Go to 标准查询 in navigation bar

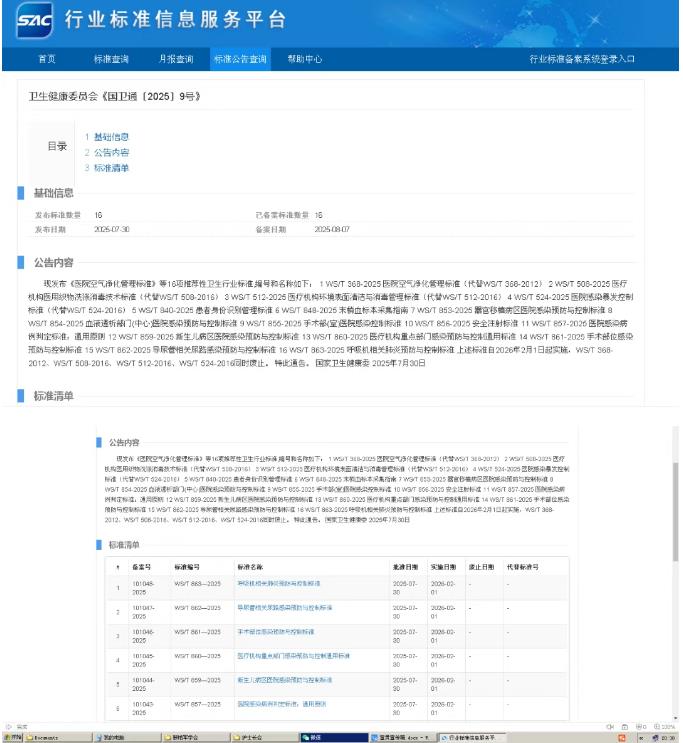click(x=111, y=59)
